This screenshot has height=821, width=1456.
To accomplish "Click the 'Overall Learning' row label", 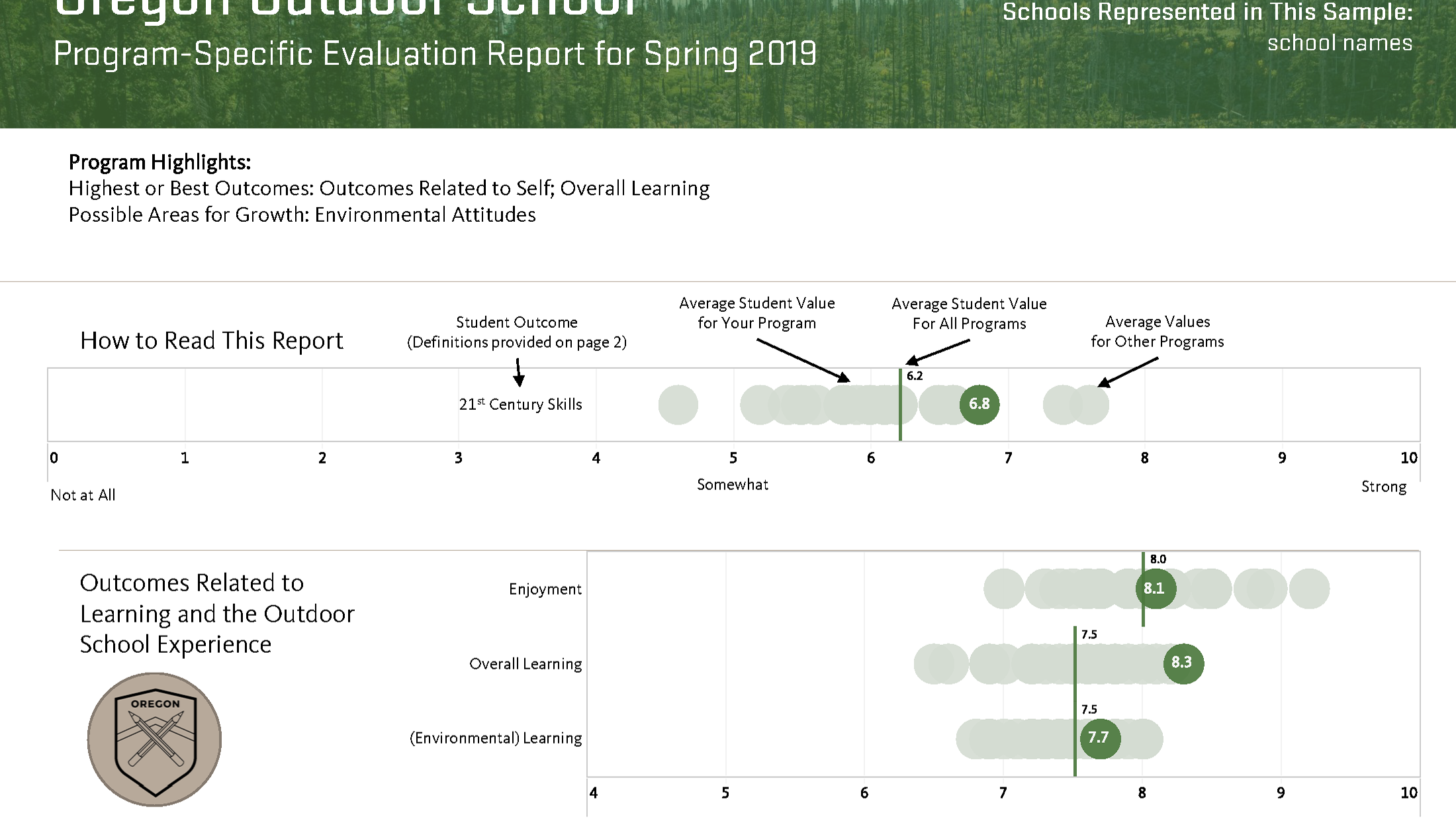I will pos(526,664).
